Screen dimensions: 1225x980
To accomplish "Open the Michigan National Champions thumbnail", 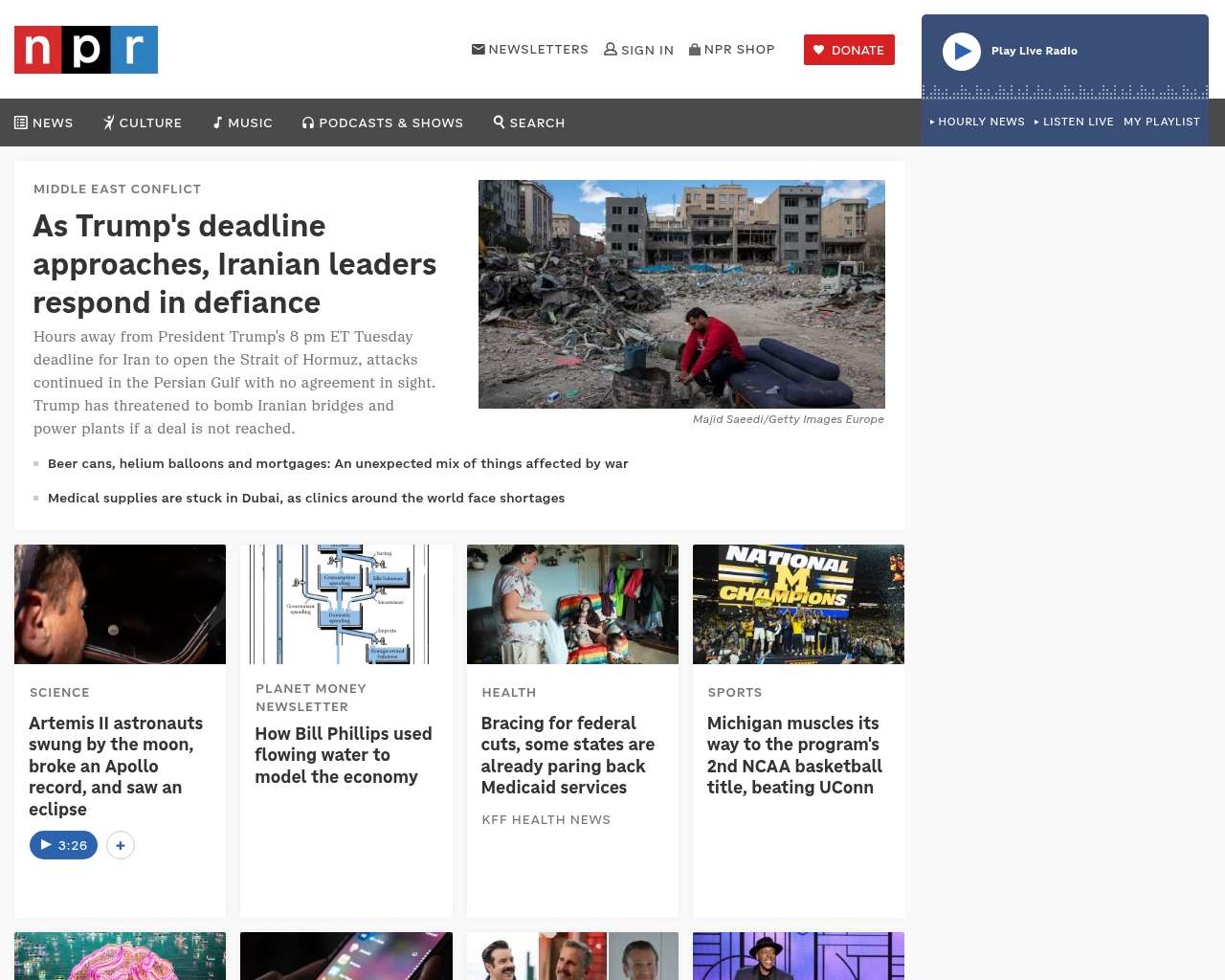I will click(798, 604).
